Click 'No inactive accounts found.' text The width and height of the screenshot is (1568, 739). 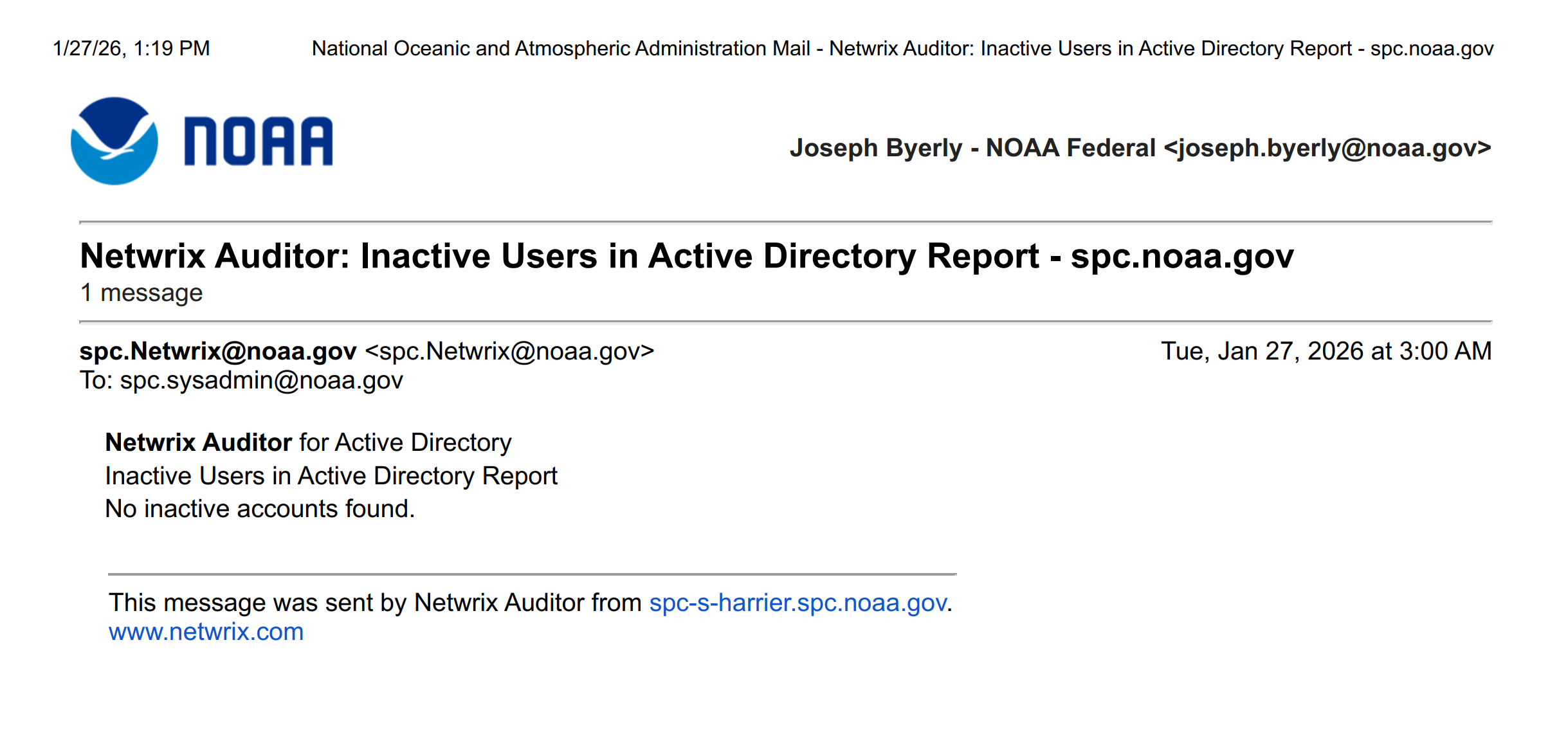point(260,509)
